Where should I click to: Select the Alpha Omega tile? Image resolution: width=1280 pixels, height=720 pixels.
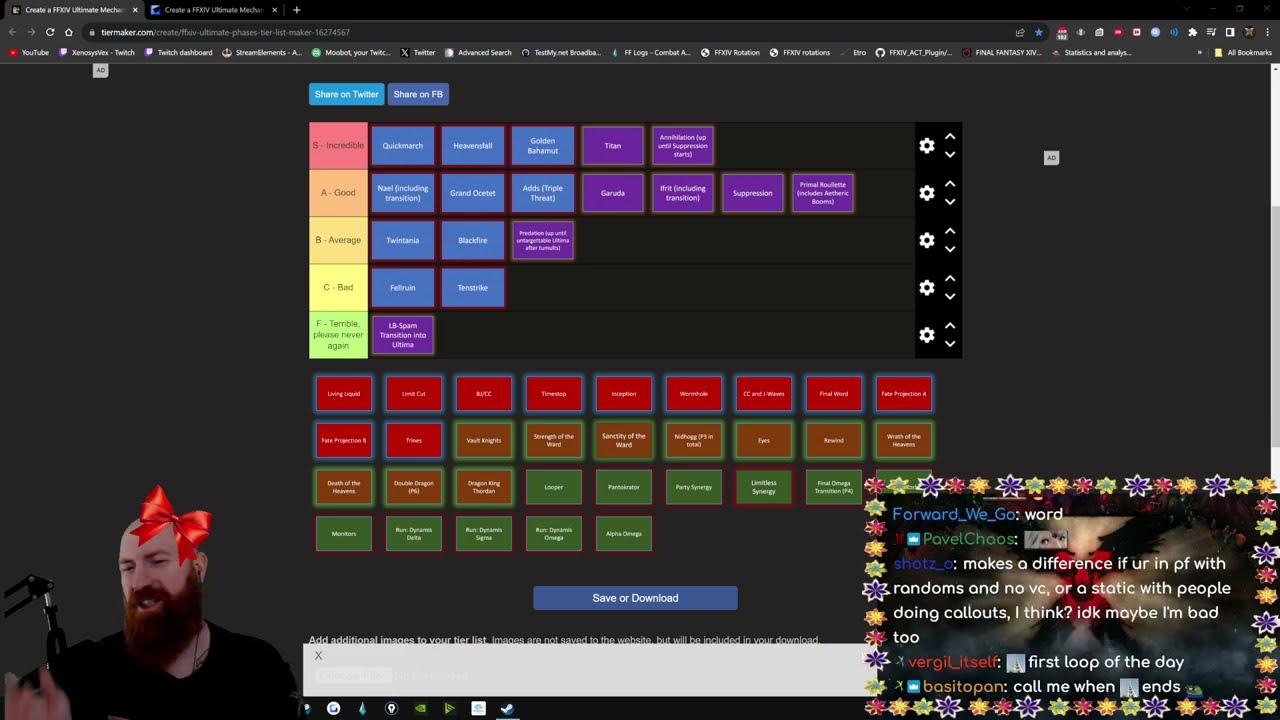click(x=624, y=534)
